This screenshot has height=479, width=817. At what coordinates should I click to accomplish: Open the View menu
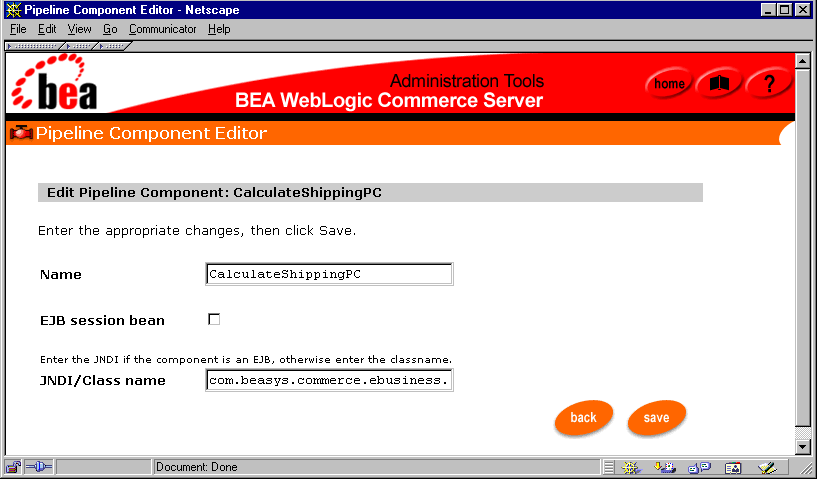tap(79, 29)
